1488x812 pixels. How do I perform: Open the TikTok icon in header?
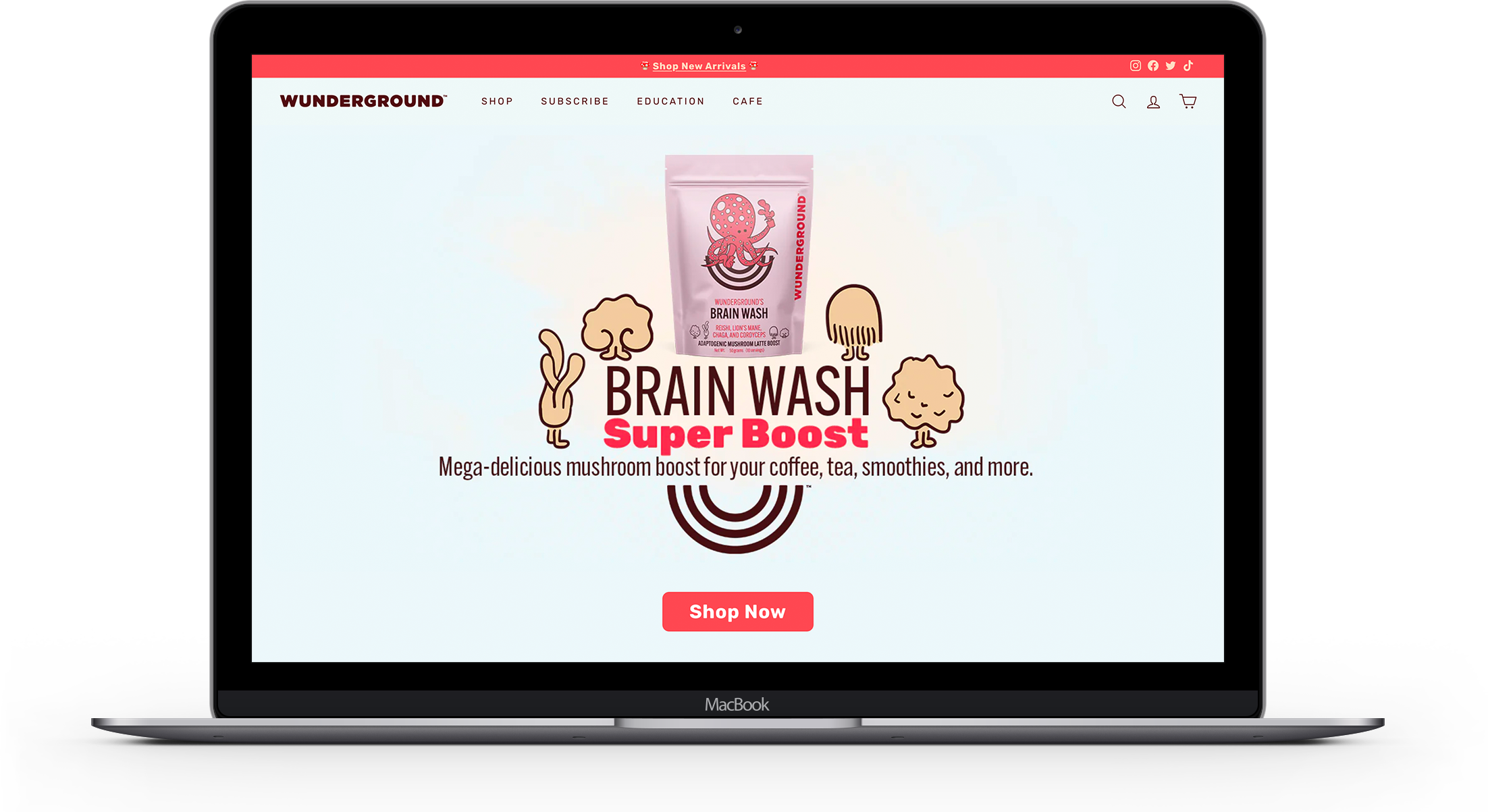[x=1193, y=66]
